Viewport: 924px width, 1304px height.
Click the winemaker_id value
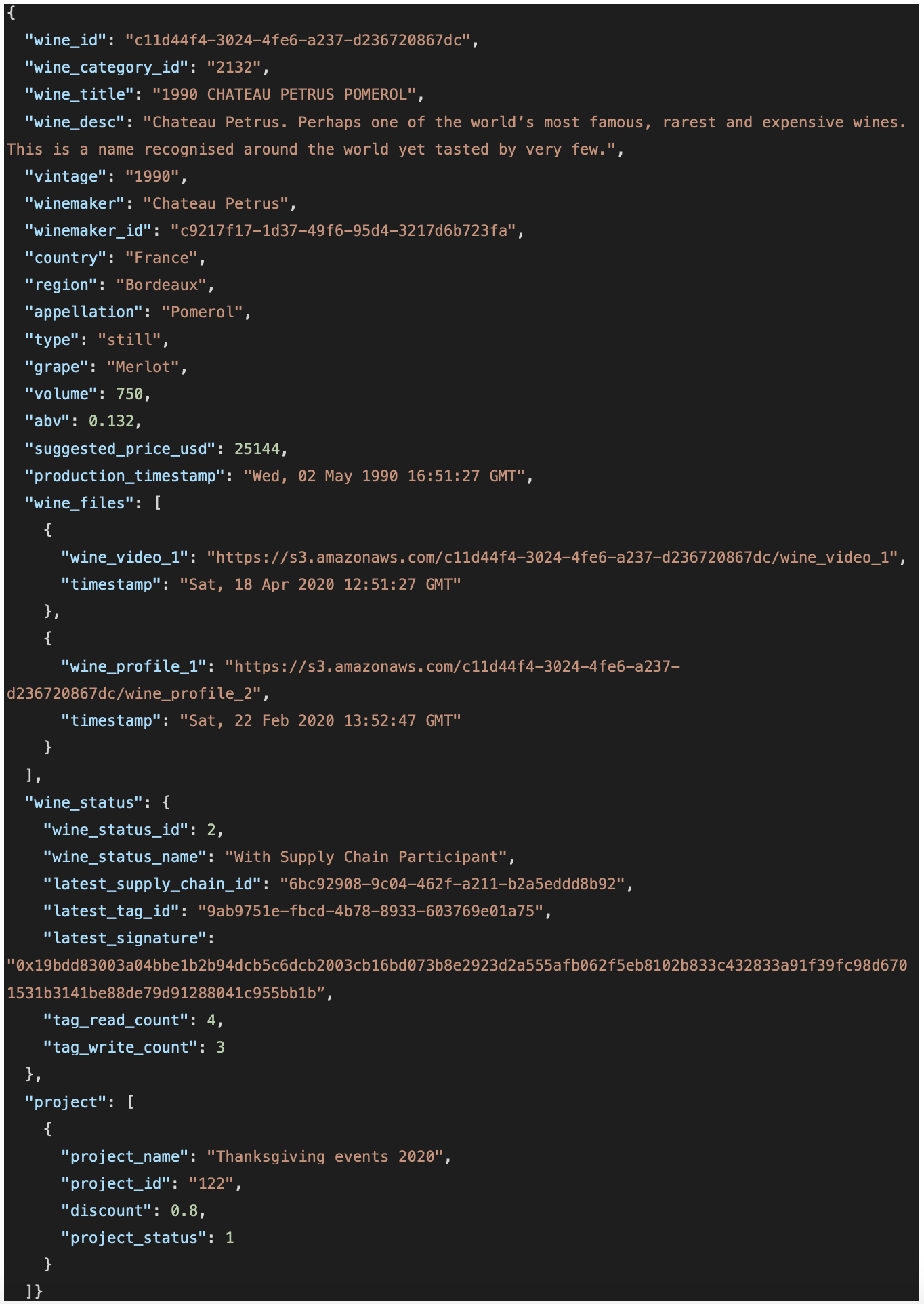coord(343,231)
